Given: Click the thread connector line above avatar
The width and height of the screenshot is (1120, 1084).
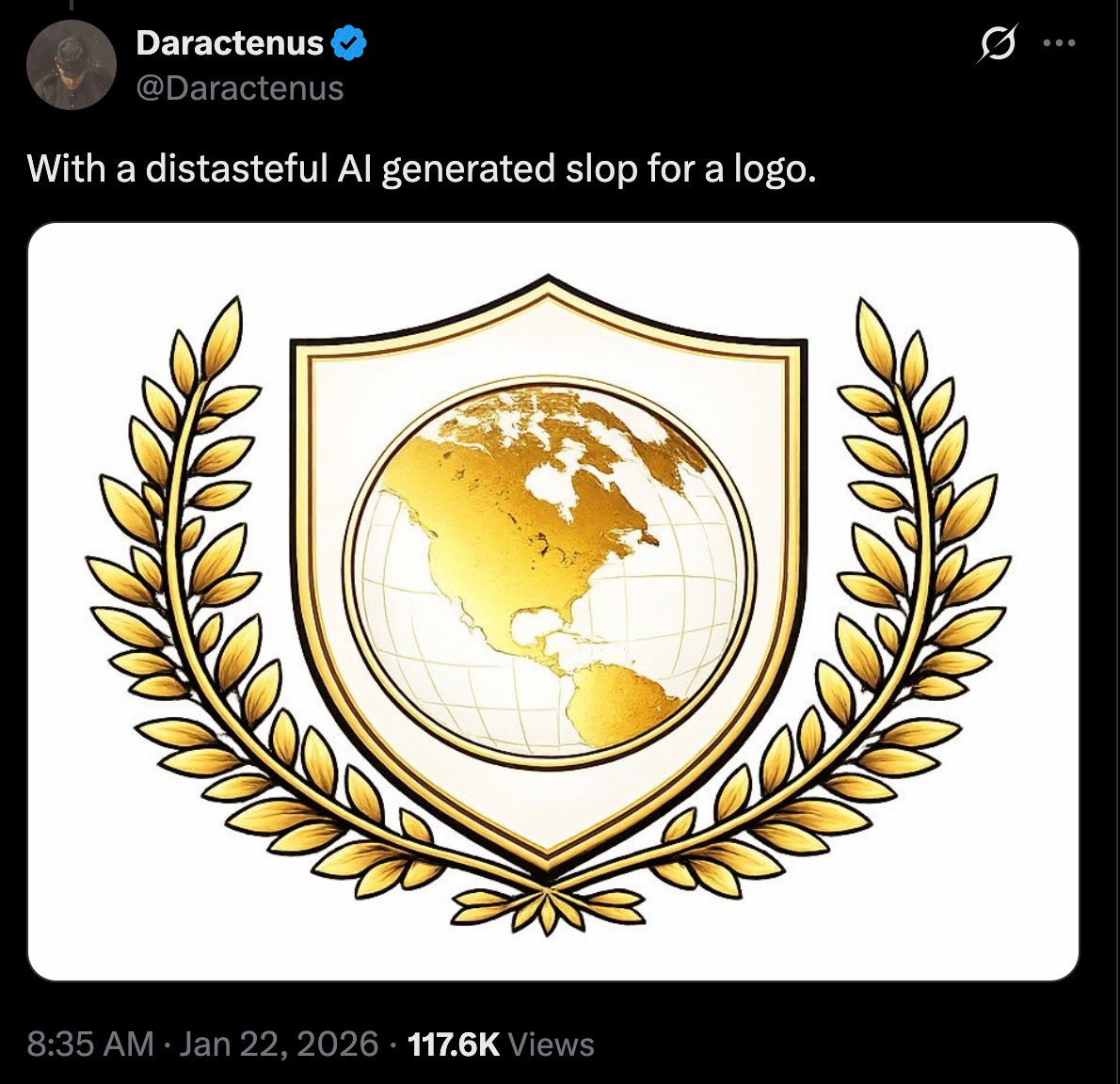Looking at the screenshot, I should 72,6.
